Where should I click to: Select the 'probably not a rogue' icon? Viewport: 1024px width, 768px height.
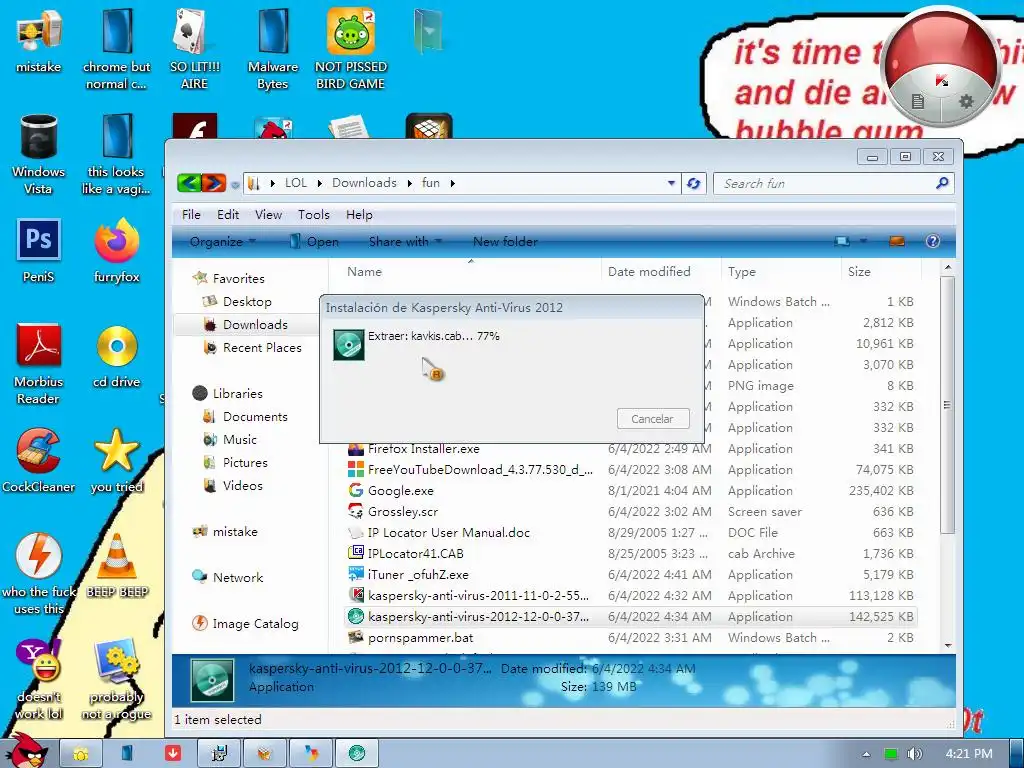[x=116, y=679]
